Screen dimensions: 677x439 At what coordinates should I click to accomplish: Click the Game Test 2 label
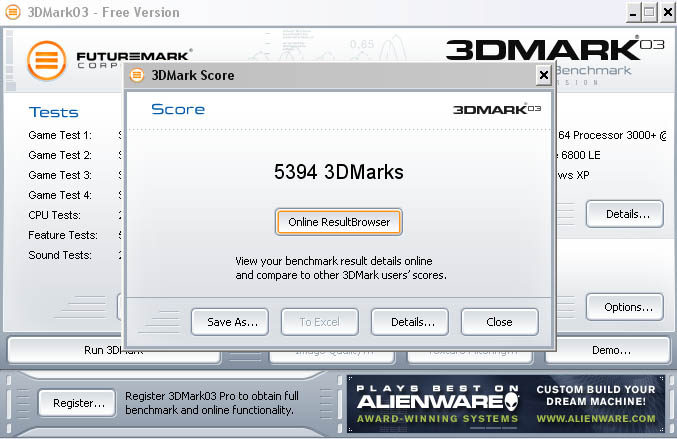click(x=60, y=155)
